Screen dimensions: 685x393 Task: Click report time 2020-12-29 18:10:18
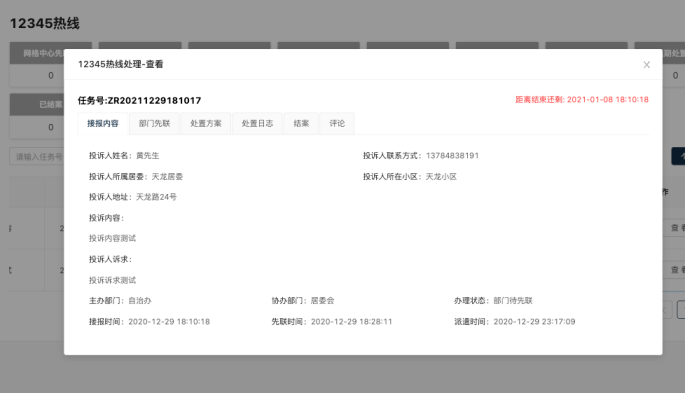(169, 321)
